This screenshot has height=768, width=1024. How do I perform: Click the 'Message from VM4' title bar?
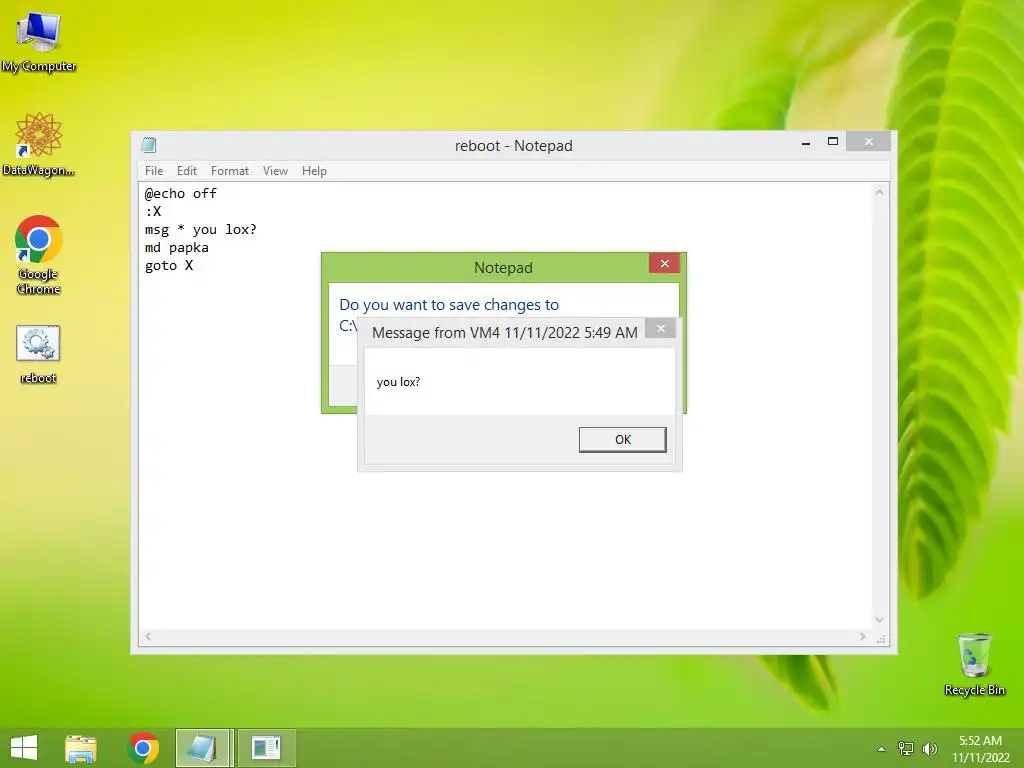click(x=505, y=332)
